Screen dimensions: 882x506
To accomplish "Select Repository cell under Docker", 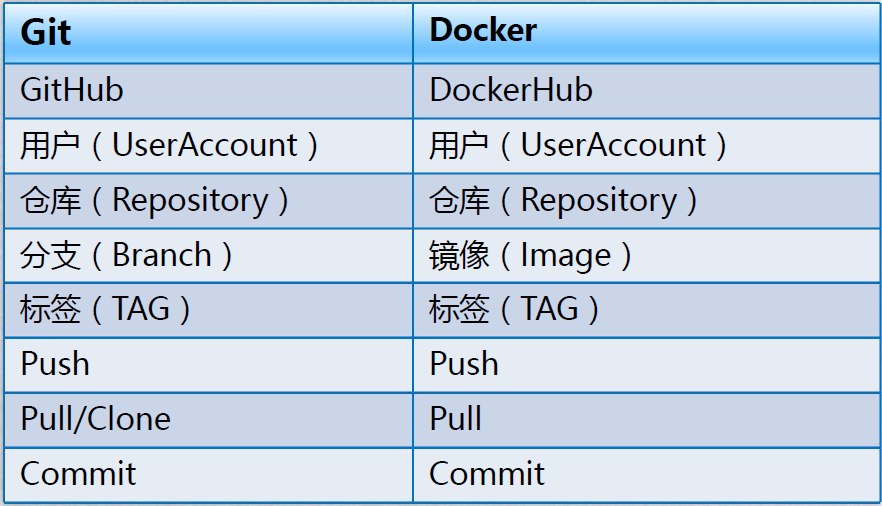I will [x=563, y=201].
